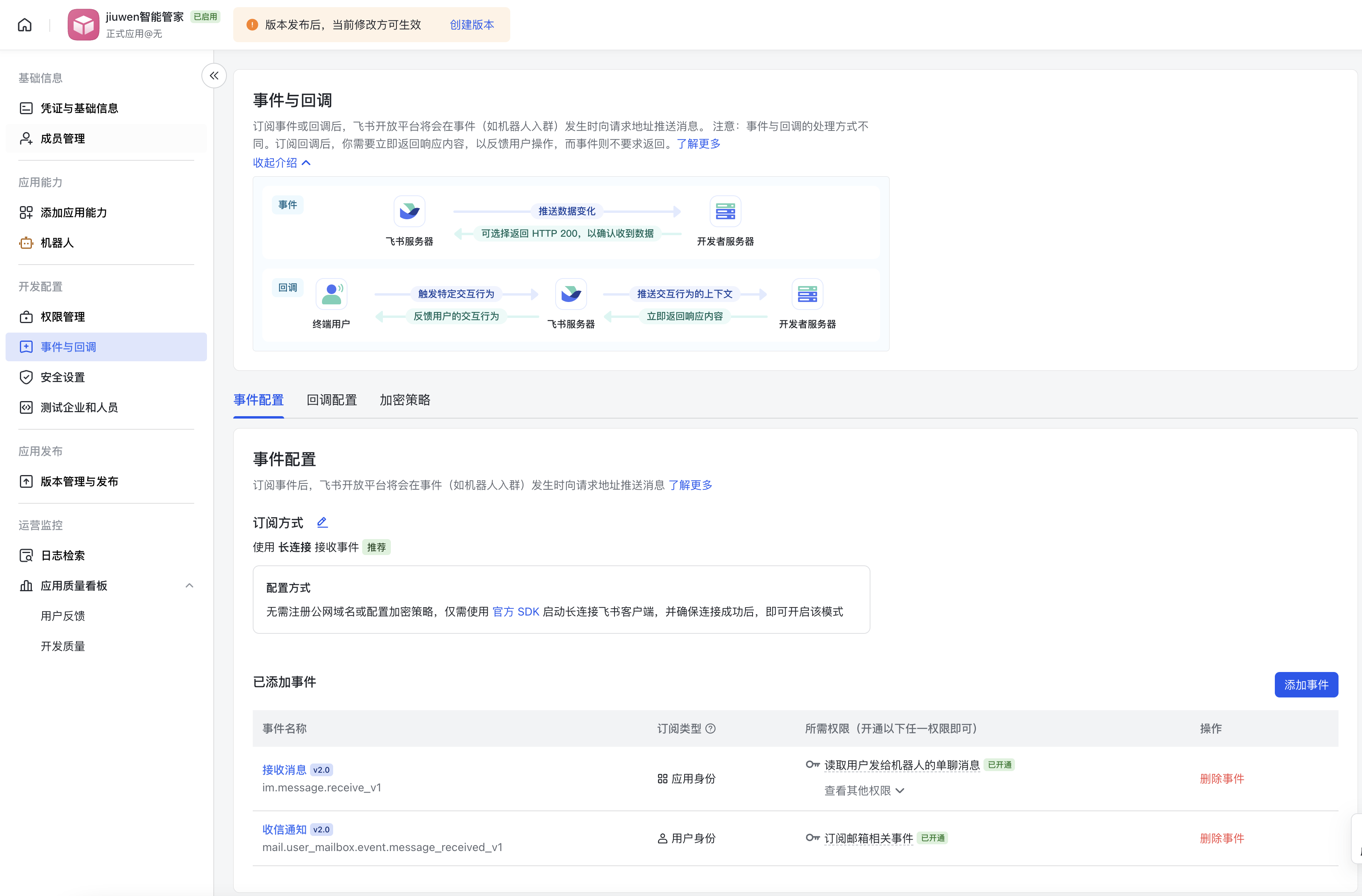The image size is (1362, 896).
Task: Select the 安全设置 shield icon
Action: pos(26,377)
